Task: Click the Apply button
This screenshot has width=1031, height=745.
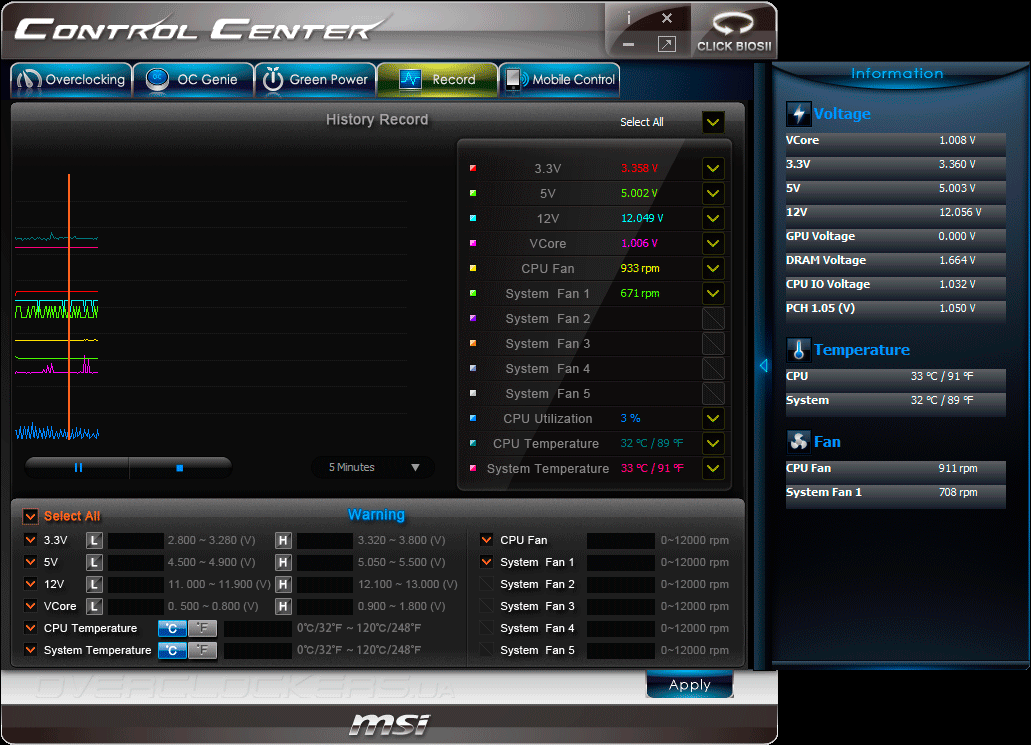Action: pos(689,685)
